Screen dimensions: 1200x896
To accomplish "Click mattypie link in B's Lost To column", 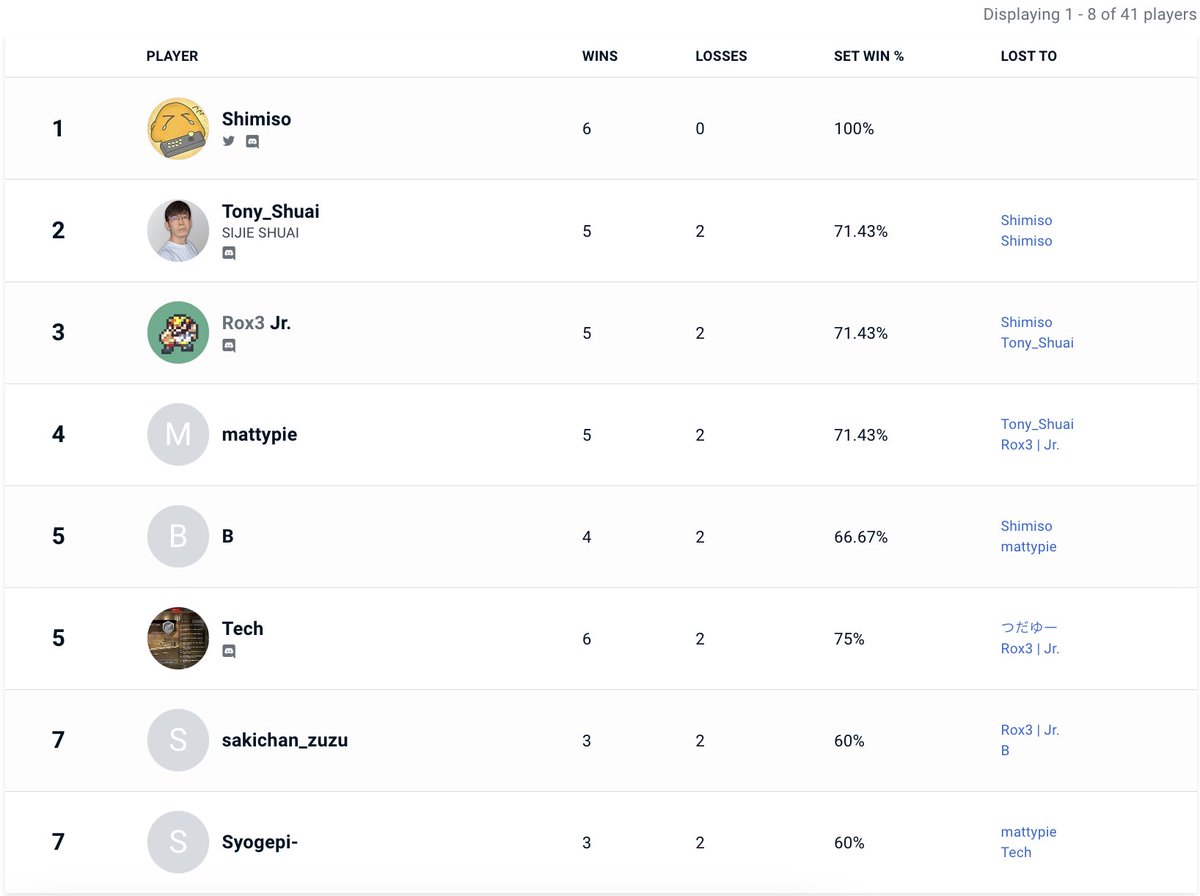I will coord(1028,547).
